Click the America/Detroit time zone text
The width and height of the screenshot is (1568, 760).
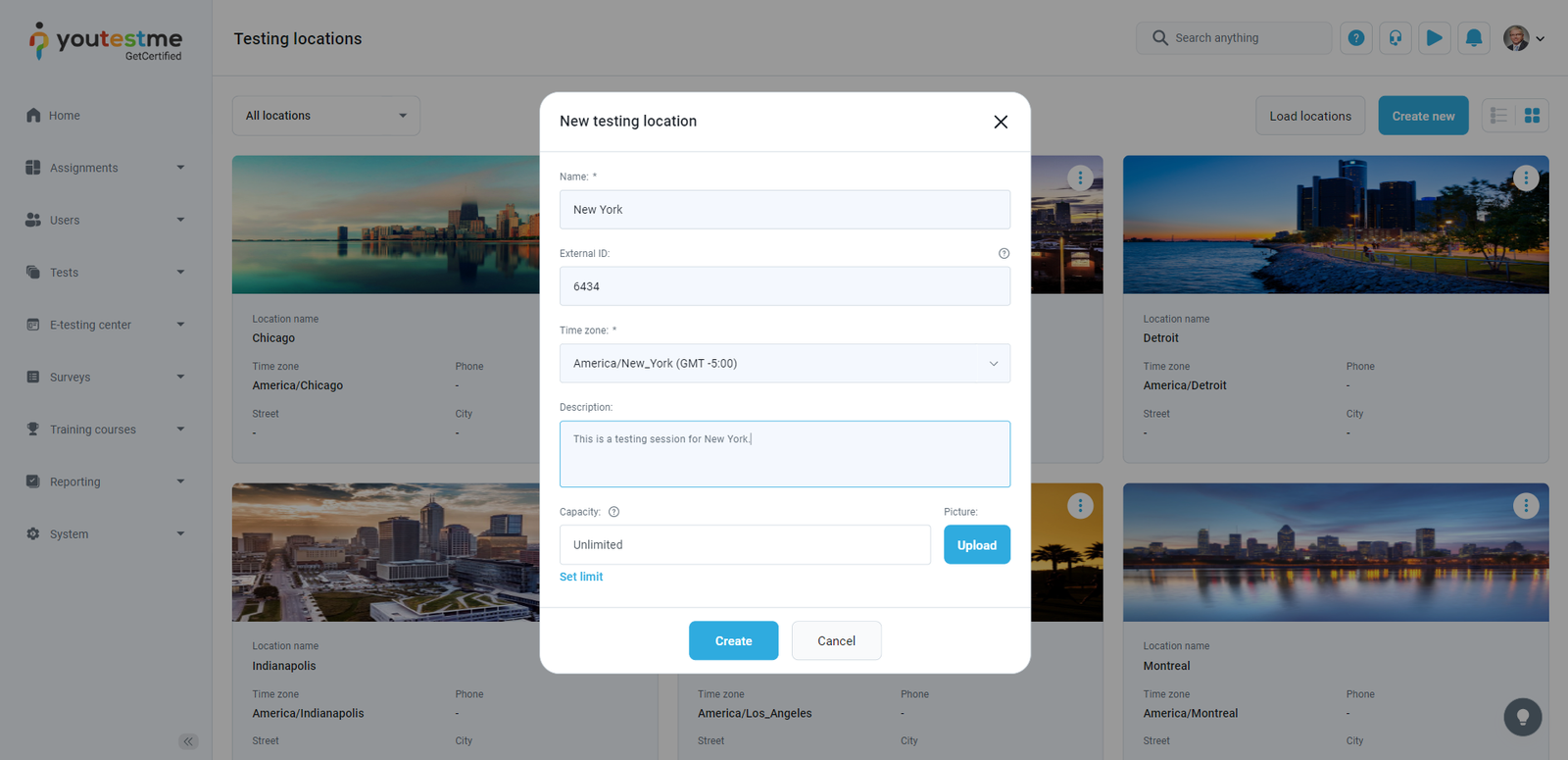click(x=1185, y=385)
